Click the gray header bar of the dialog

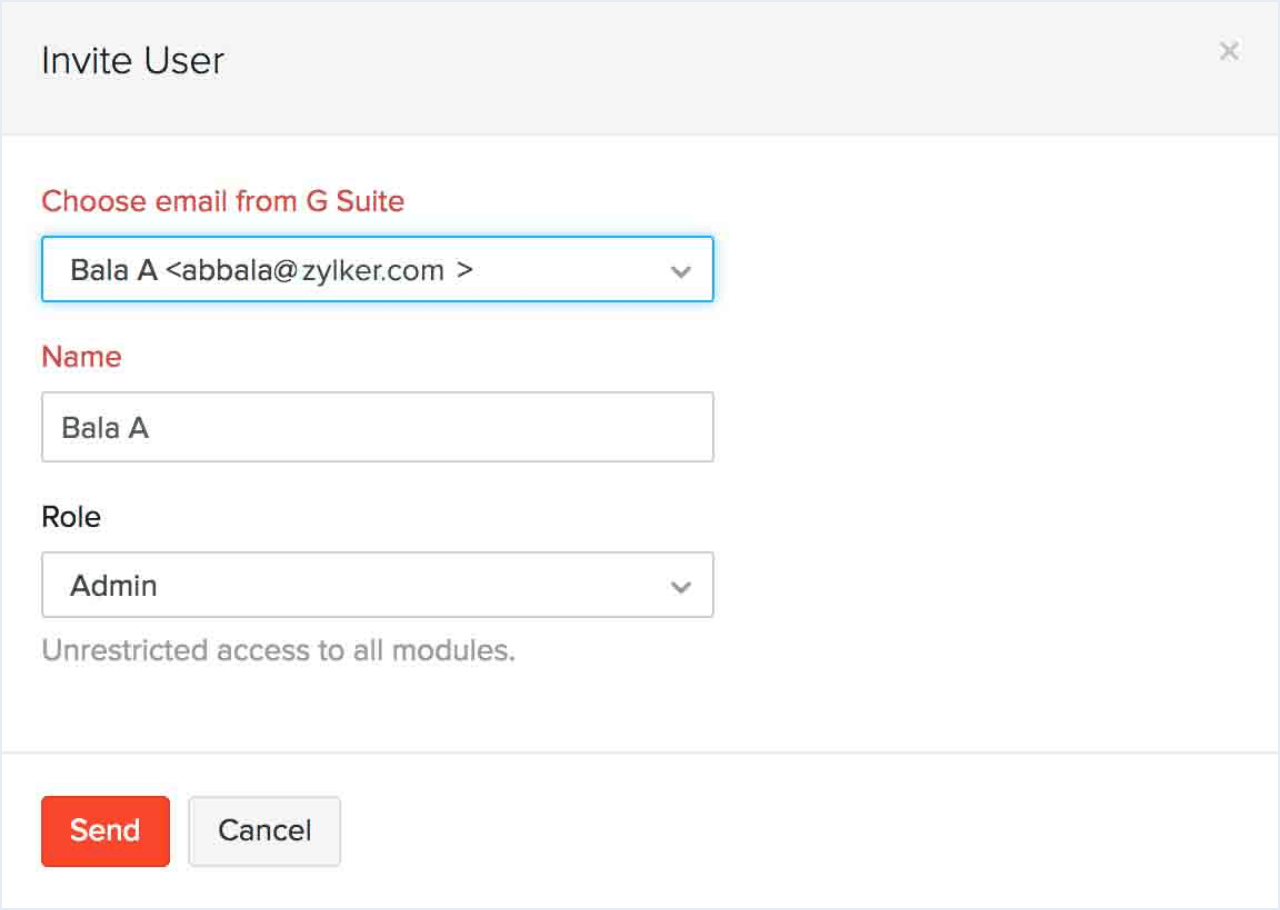(700, 66)
